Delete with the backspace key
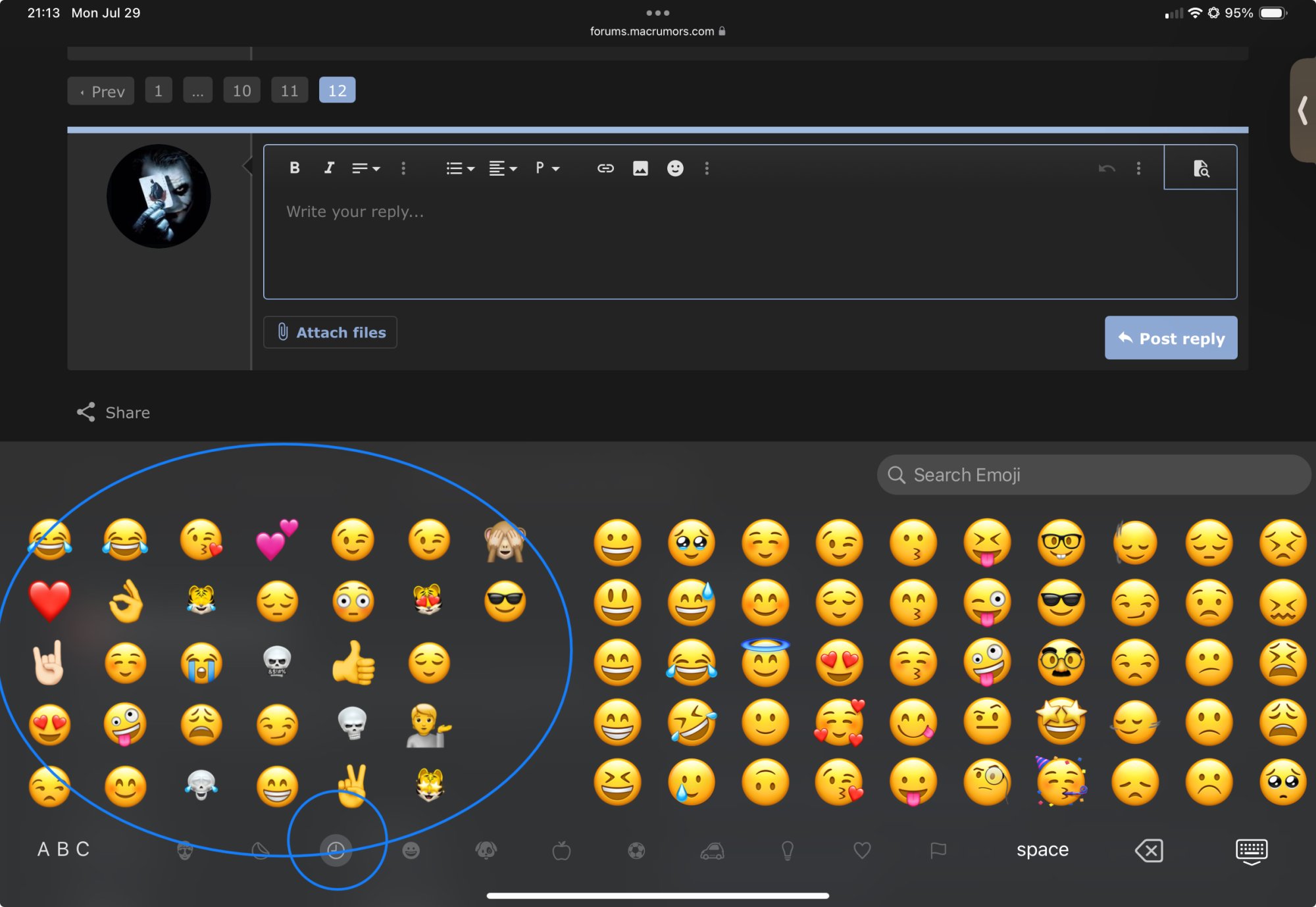Viewport: 1316px width, 907px height. pyautogui.click(x=1149, y=850)
